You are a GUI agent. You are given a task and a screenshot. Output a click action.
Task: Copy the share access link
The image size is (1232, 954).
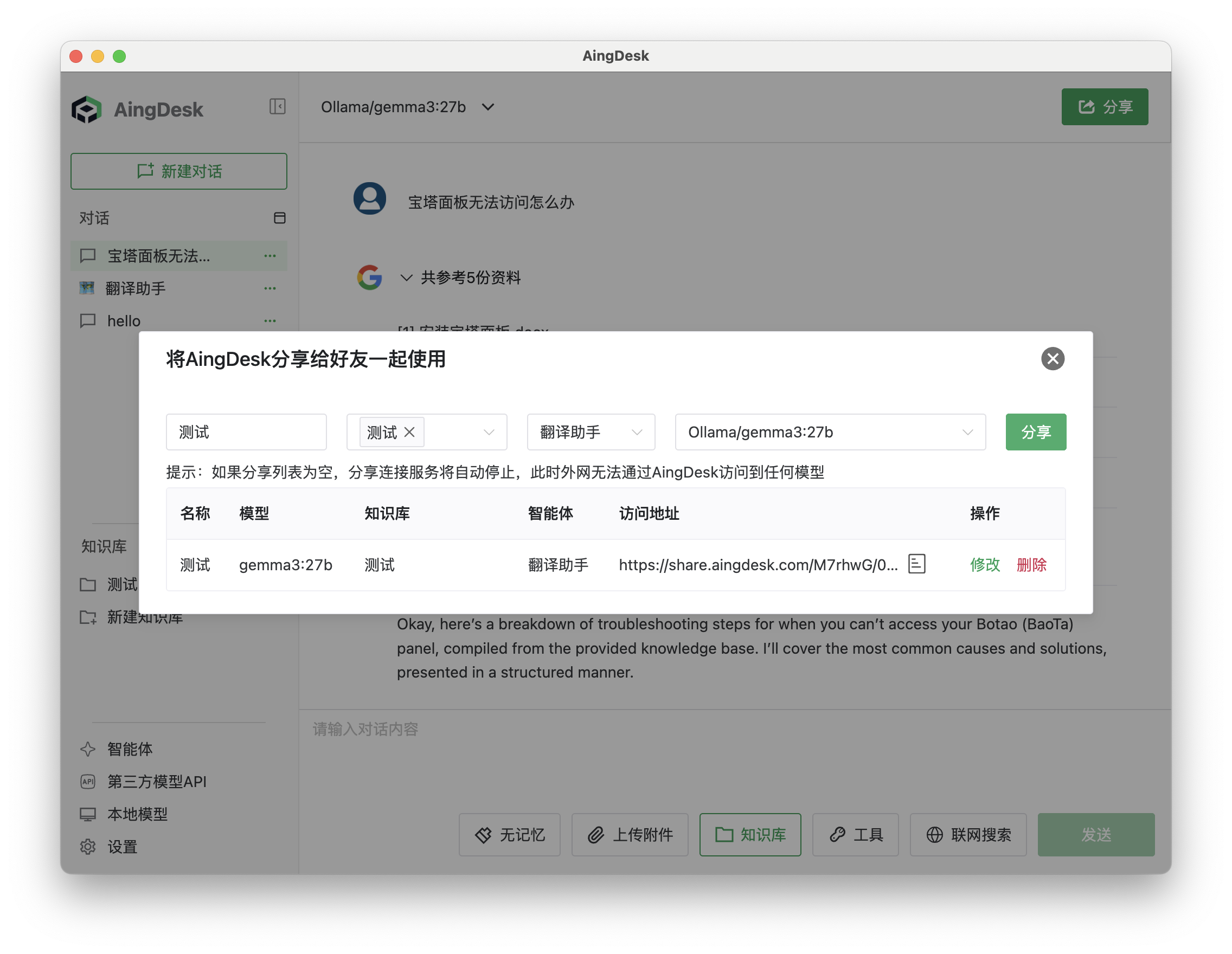pos(916,564)
